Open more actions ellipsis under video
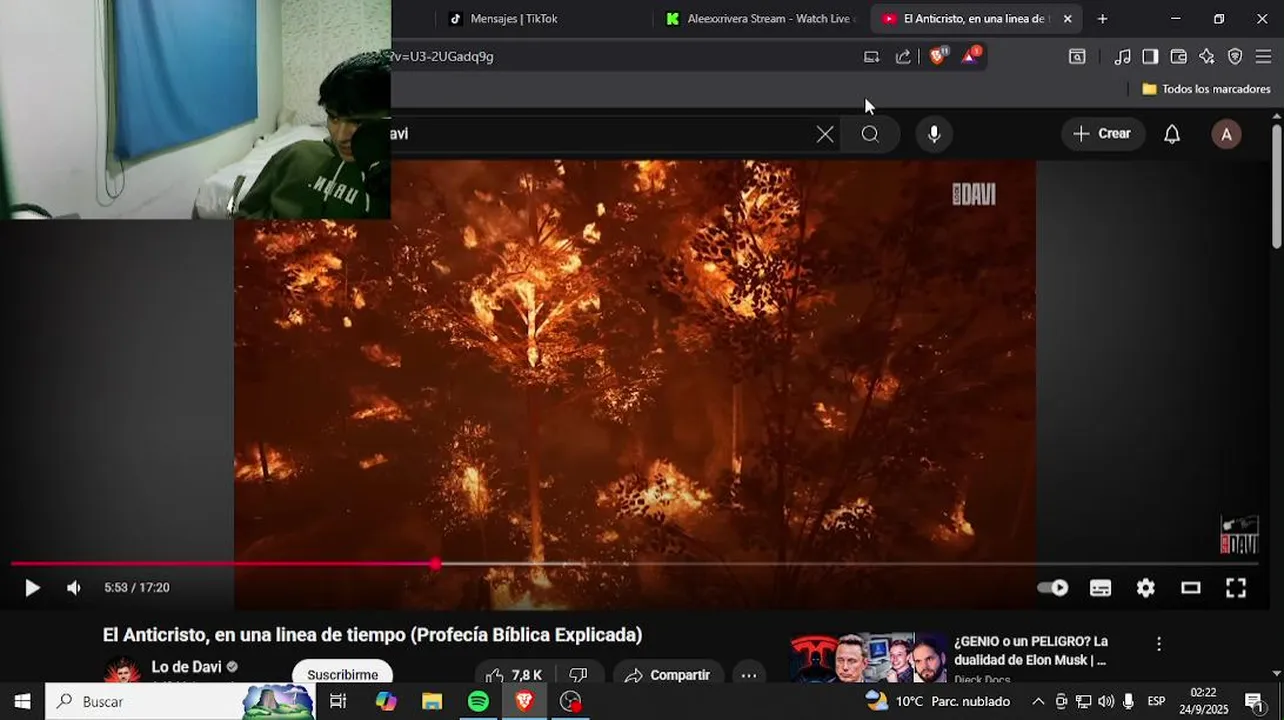This screenshot has height=720, width=1284. click(748, 675)
